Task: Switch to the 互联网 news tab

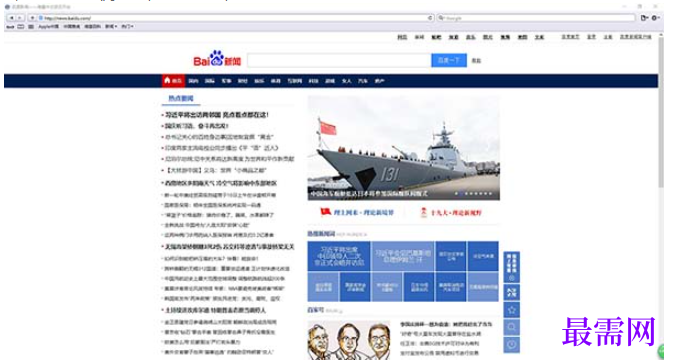Action: (295, 81)
